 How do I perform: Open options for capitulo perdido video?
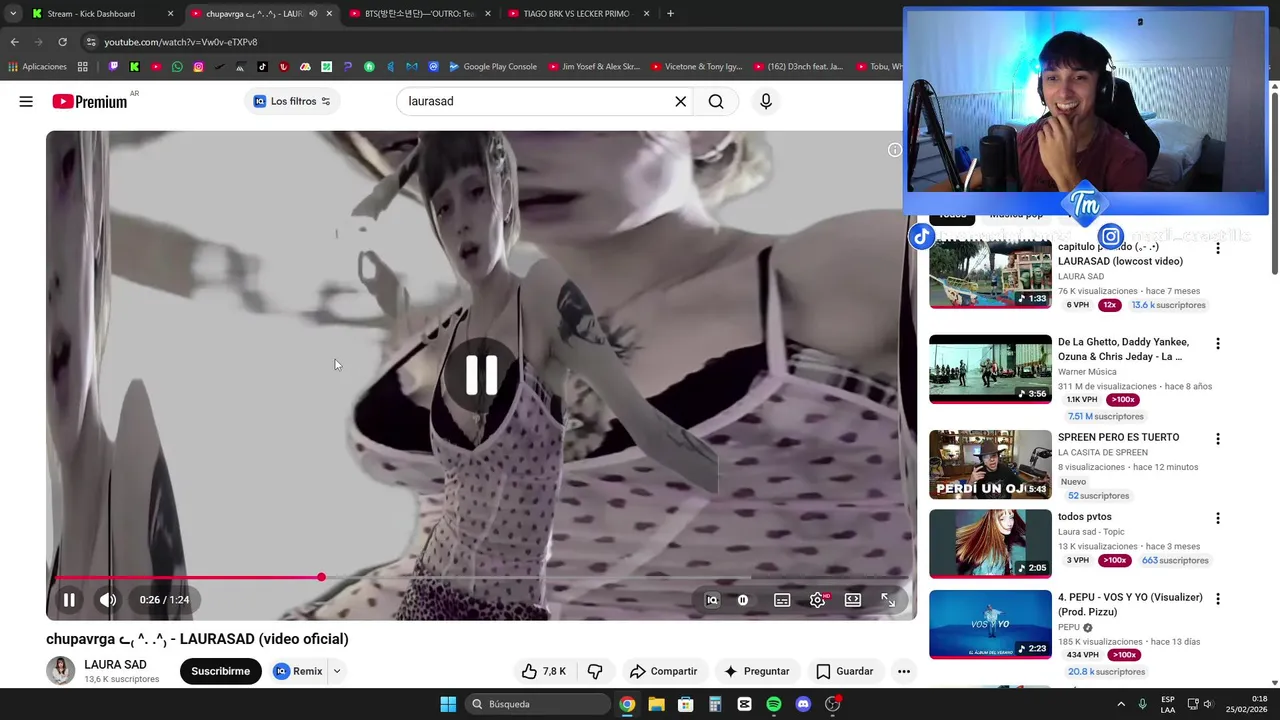point(1218,248)
